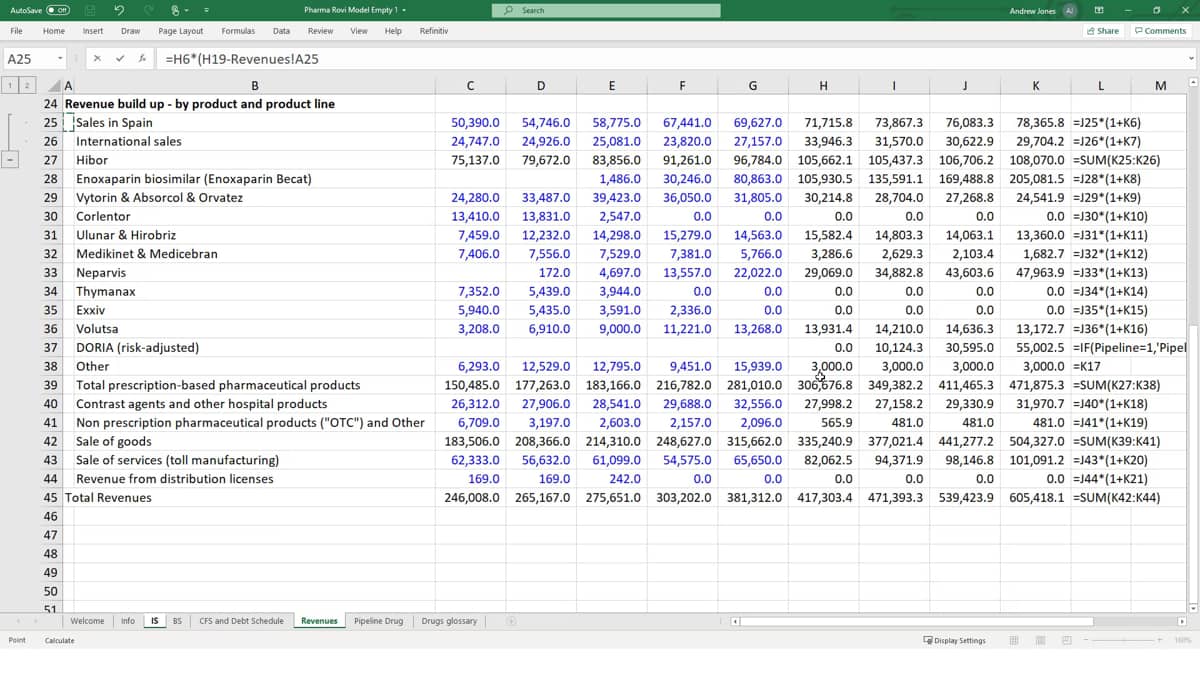Viewport: 1200px width, 675px height.
Task: Select cell showing formula =SUM(K25:K26)
Action: click(1116, 160)
